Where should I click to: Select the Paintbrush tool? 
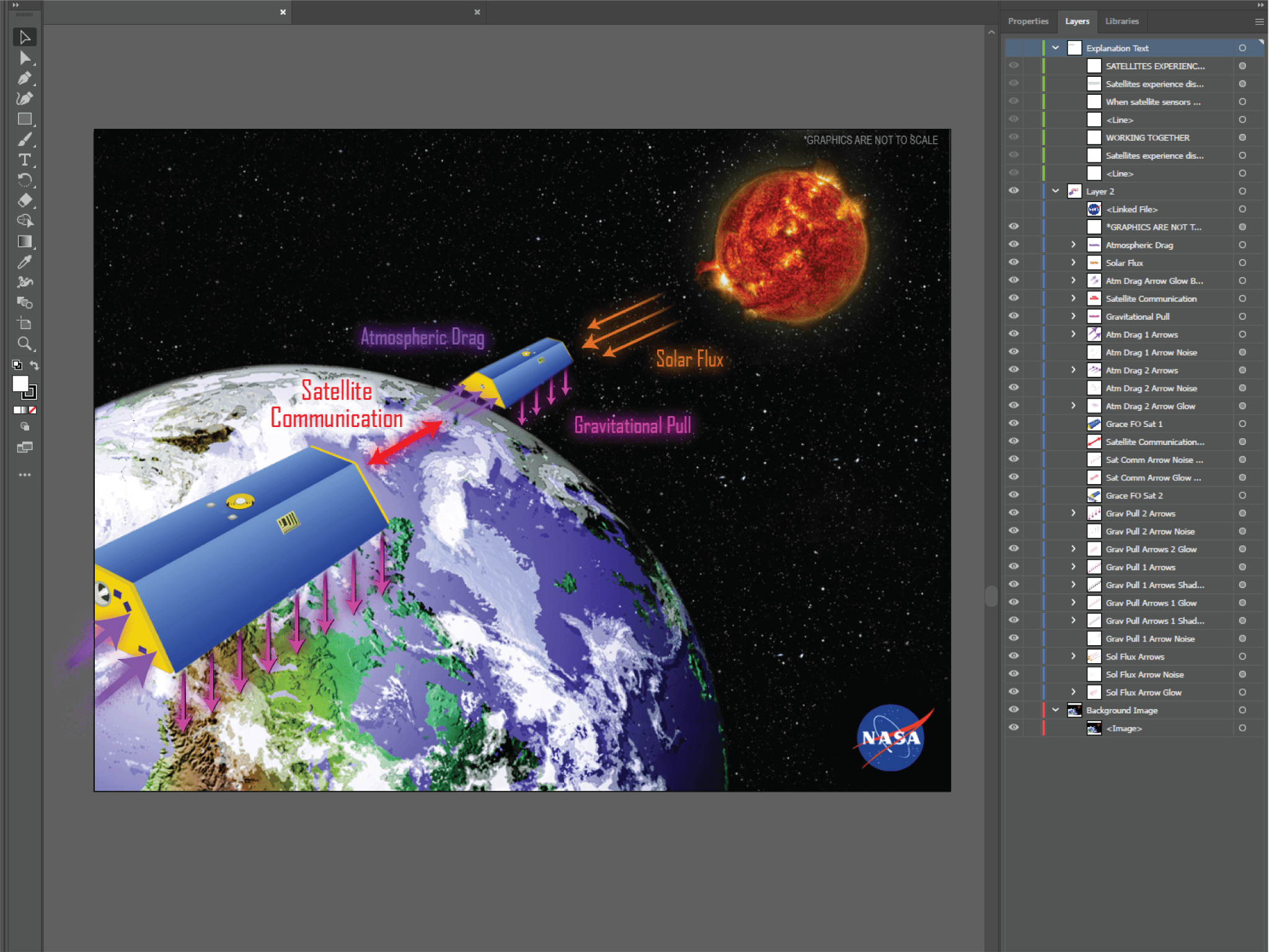click(x=24, y=139)
